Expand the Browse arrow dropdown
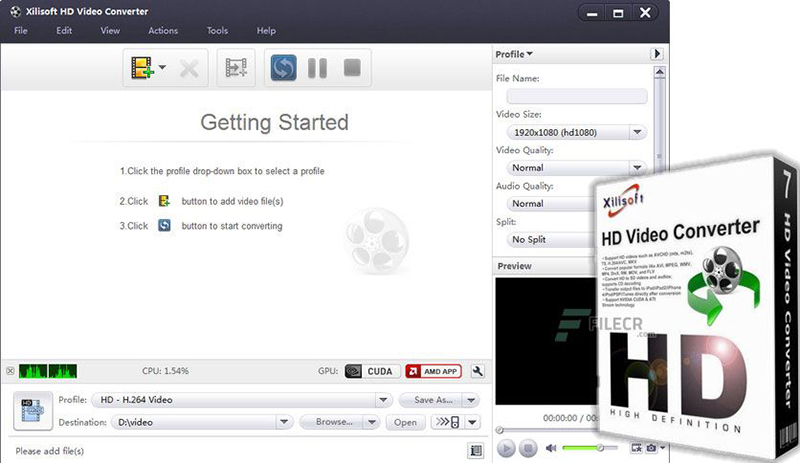Screen dimensions: 800x463 click(x=372, y=422)
